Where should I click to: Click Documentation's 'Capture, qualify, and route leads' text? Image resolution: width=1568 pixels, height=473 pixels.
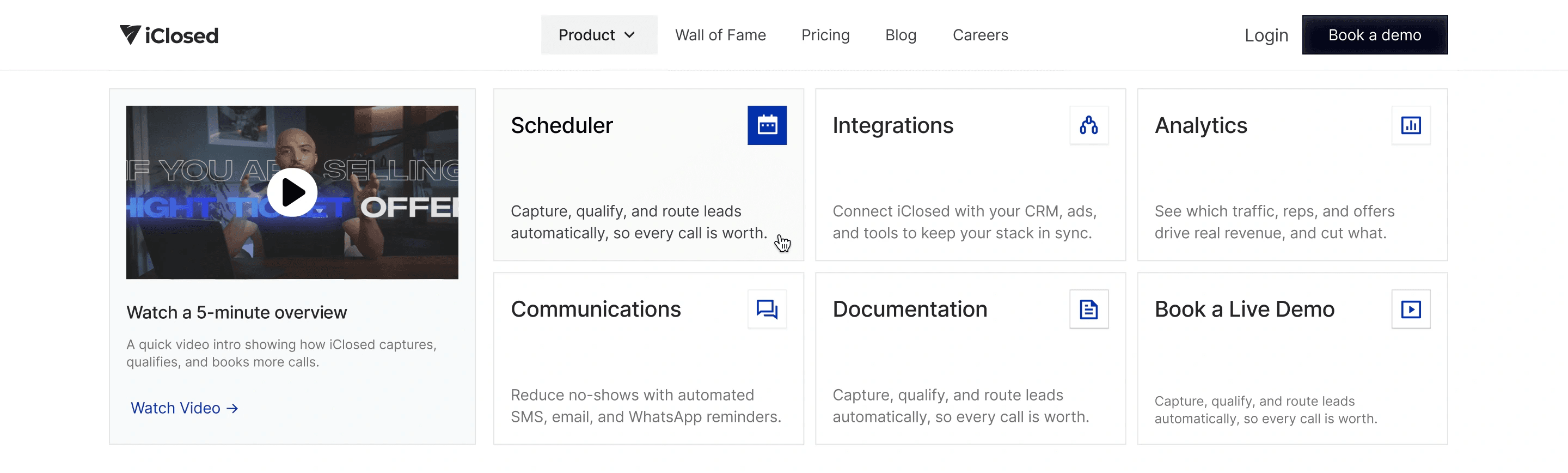[960, 406]
